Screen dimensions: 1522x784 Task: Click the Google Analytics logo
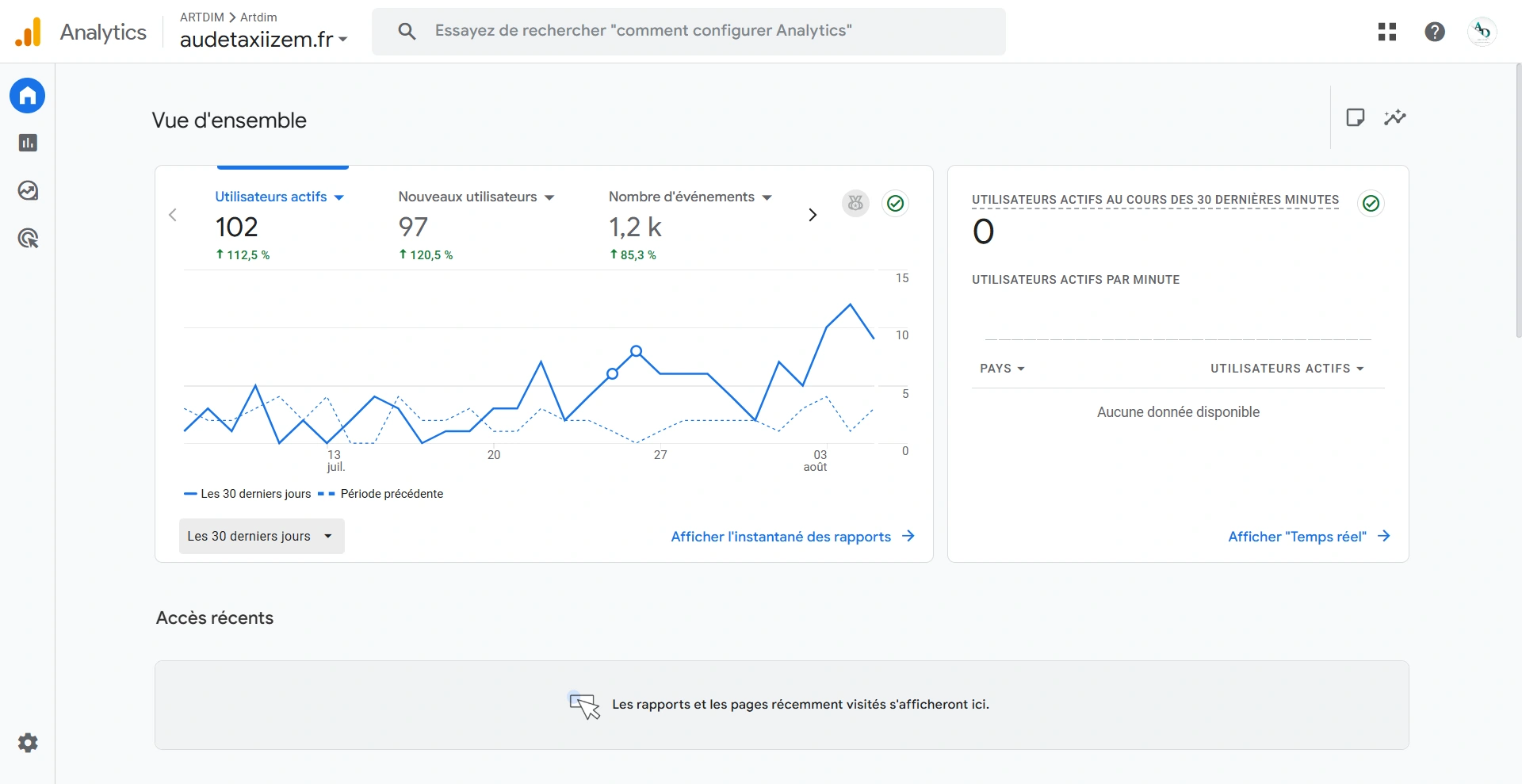[28, 32]
